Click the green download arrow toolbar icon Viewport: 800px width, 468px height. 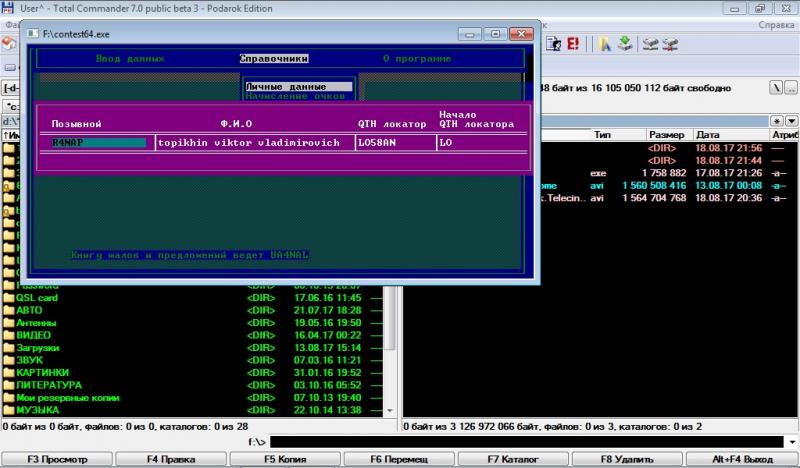tap(626, 44)
